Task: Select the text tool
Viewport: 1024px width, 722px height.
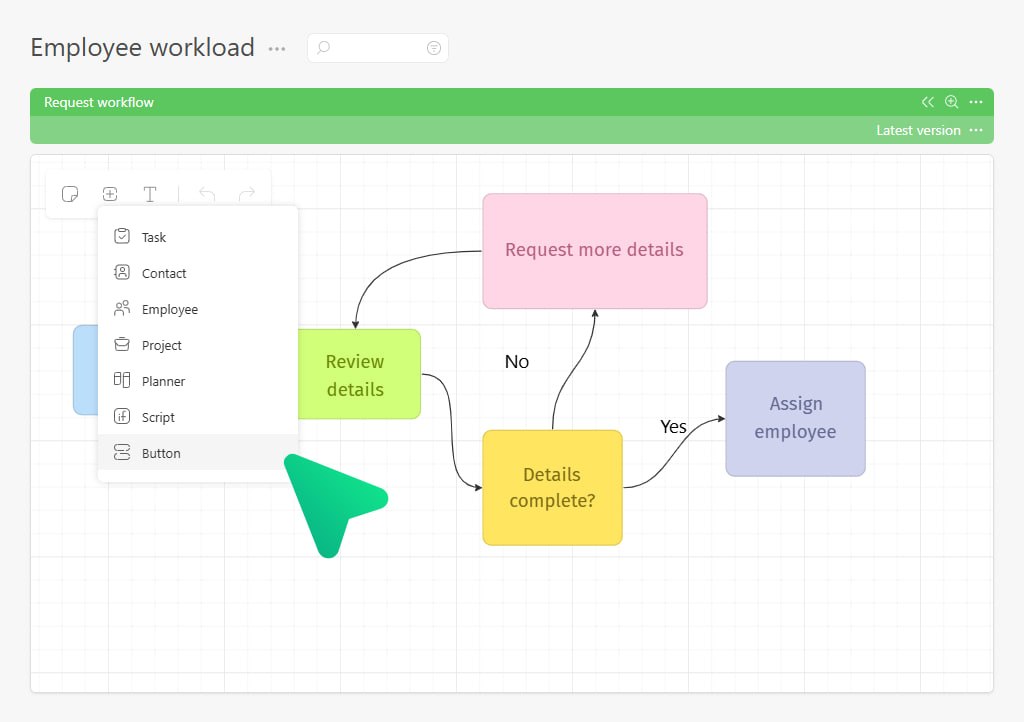Action: (x=150, y=194)
